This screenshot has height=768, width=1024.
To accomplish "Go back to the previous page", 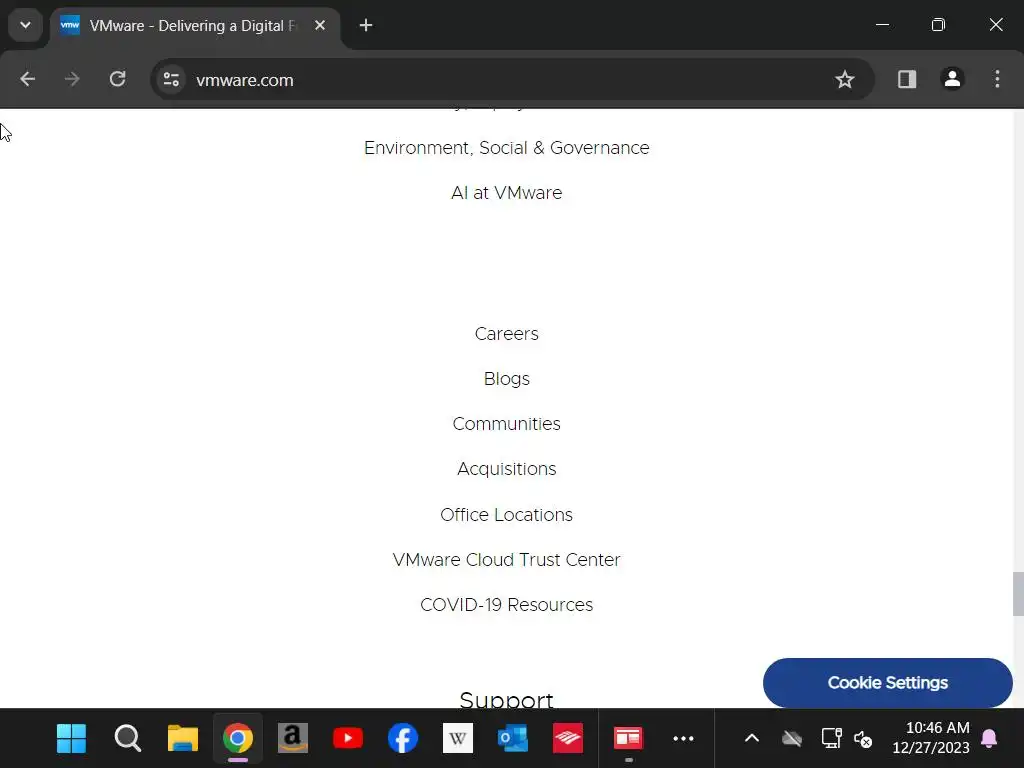I will pos(27,80).
